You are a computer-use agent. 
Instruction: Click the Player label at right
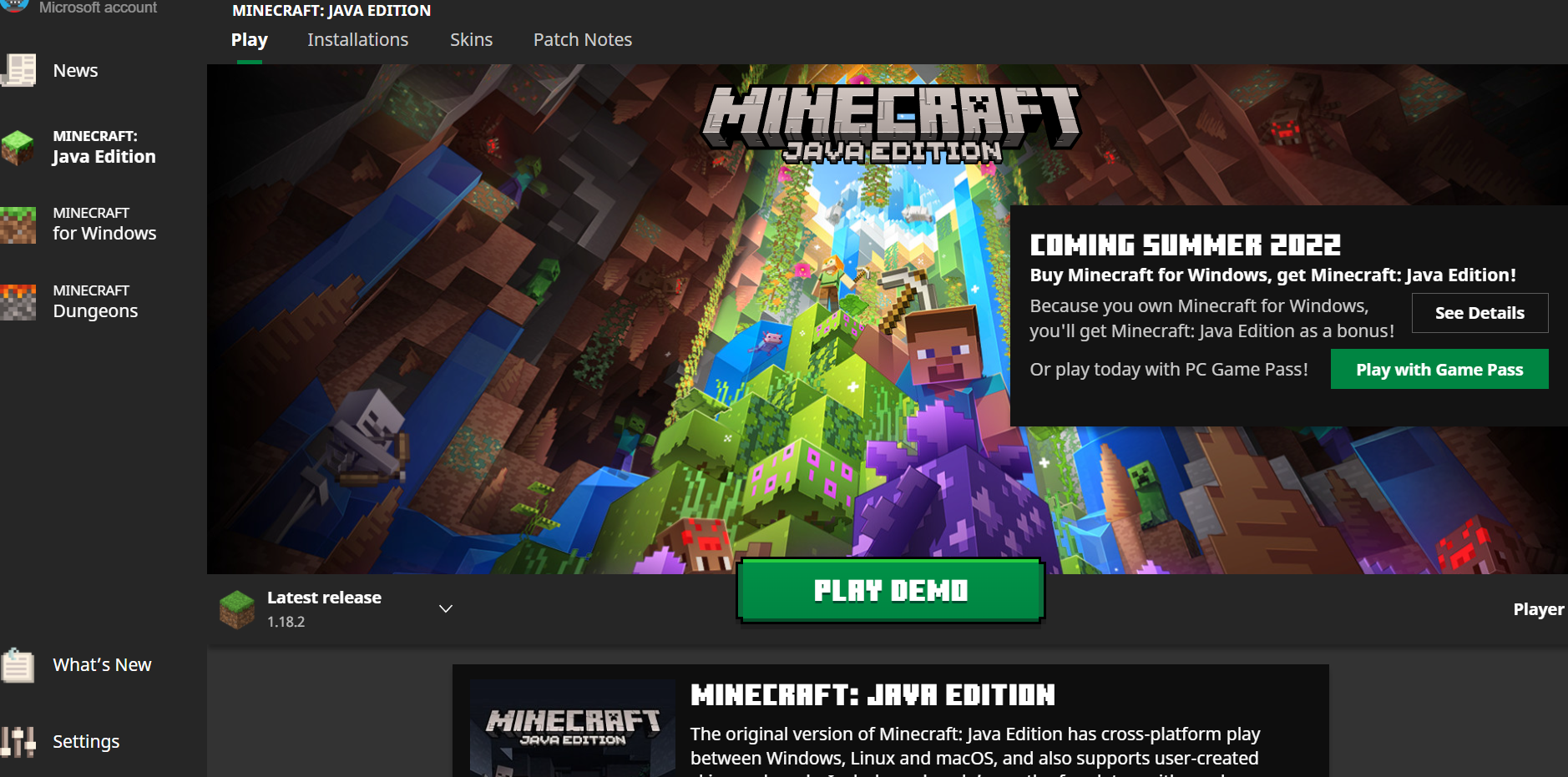1539,609
